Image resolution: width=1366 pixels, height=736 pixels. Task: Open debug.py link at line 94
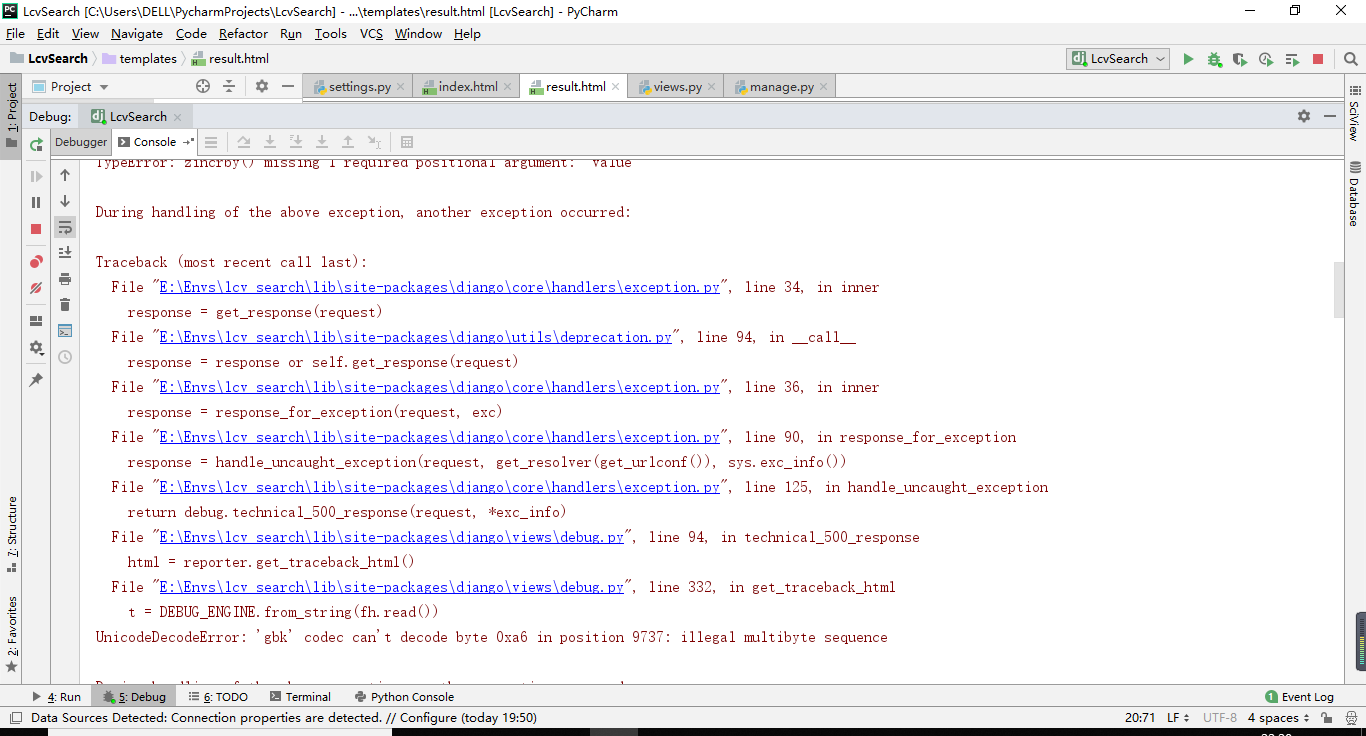(392, 537)
